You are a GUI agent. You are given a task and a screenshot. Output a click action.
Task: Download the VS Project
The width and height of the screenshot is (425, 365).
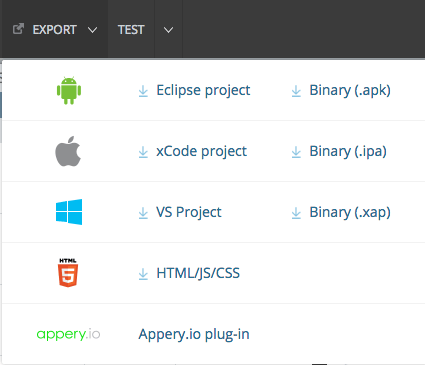(189, 212)
